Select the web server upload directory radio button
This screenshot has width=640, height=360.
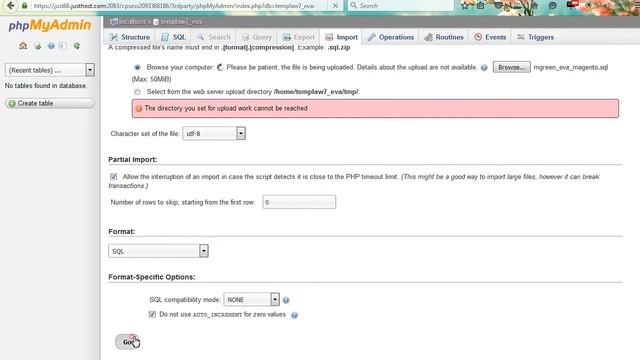[137, 92]
